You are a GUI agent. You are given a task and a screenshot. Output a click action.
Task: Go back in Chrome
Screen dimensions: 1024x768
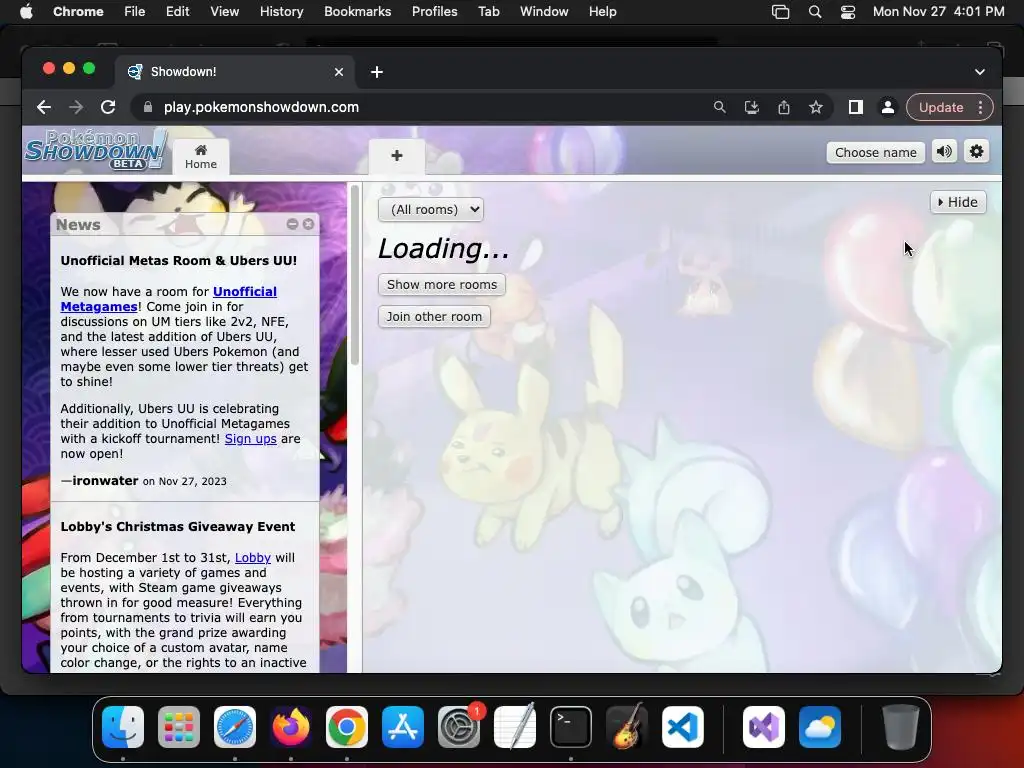44,107
